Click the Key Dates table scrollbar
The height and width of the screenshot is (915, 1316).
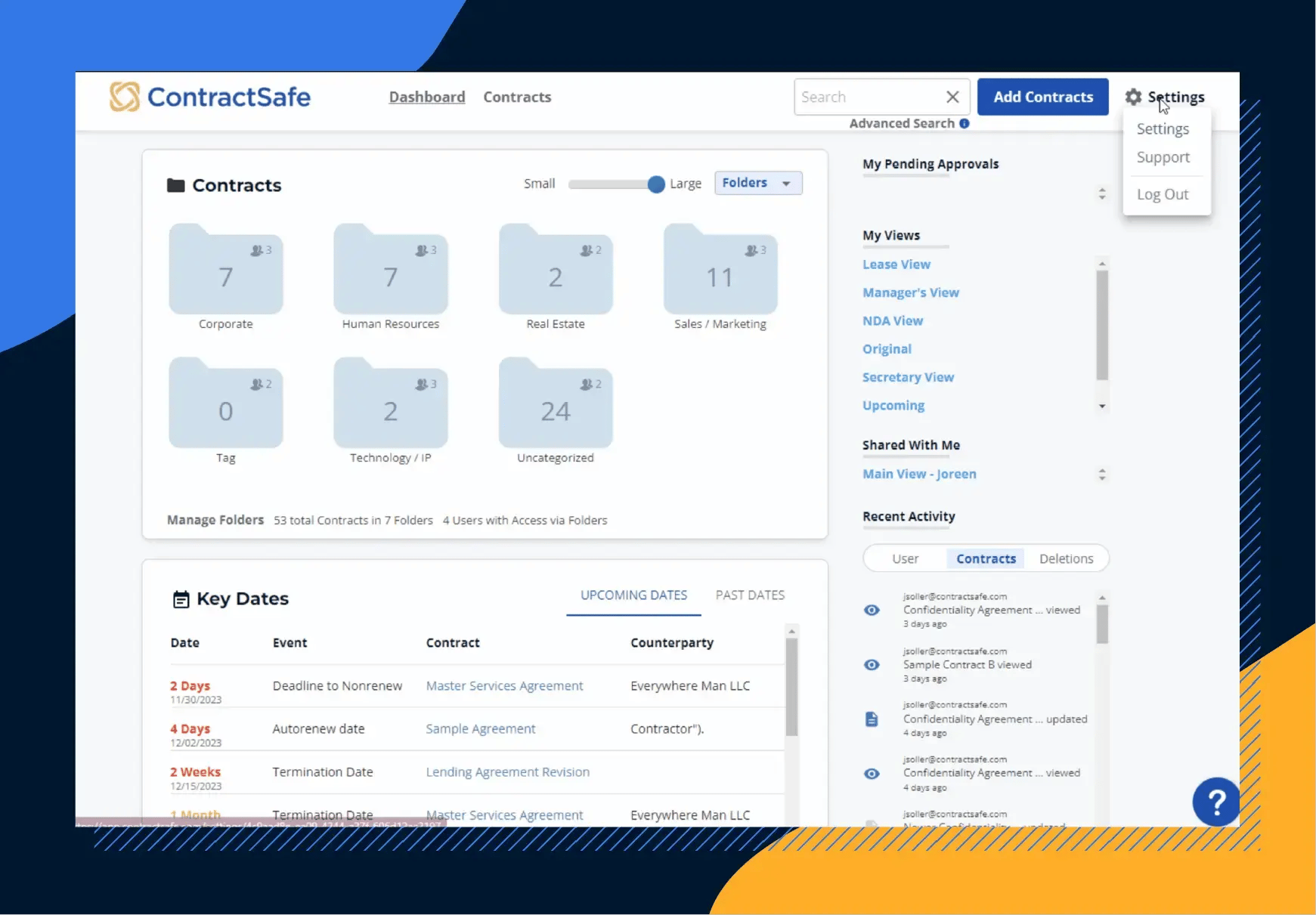(791, 687)
